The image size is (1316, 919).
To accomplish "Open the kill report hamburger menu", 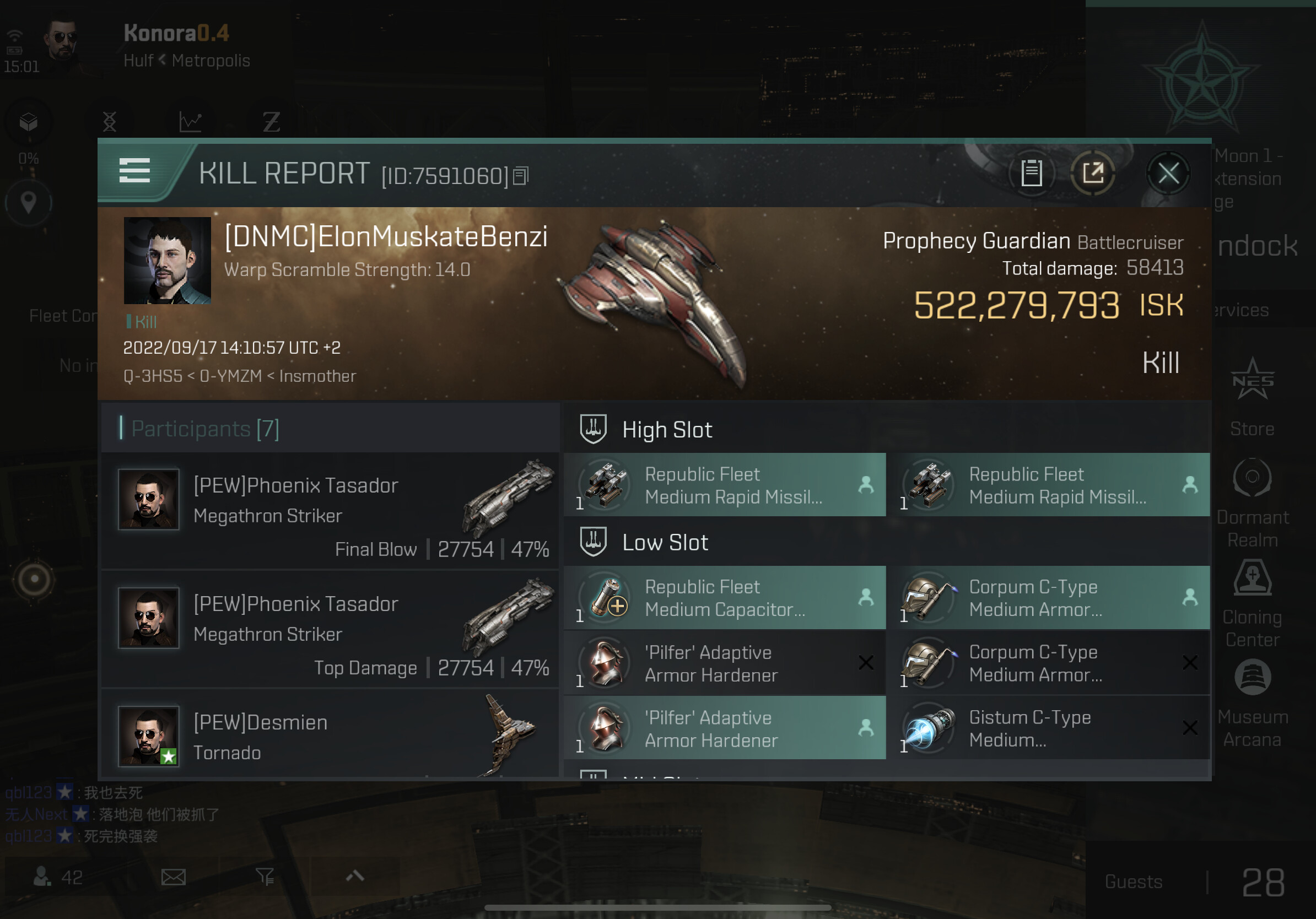I will [x=134, y=171].
